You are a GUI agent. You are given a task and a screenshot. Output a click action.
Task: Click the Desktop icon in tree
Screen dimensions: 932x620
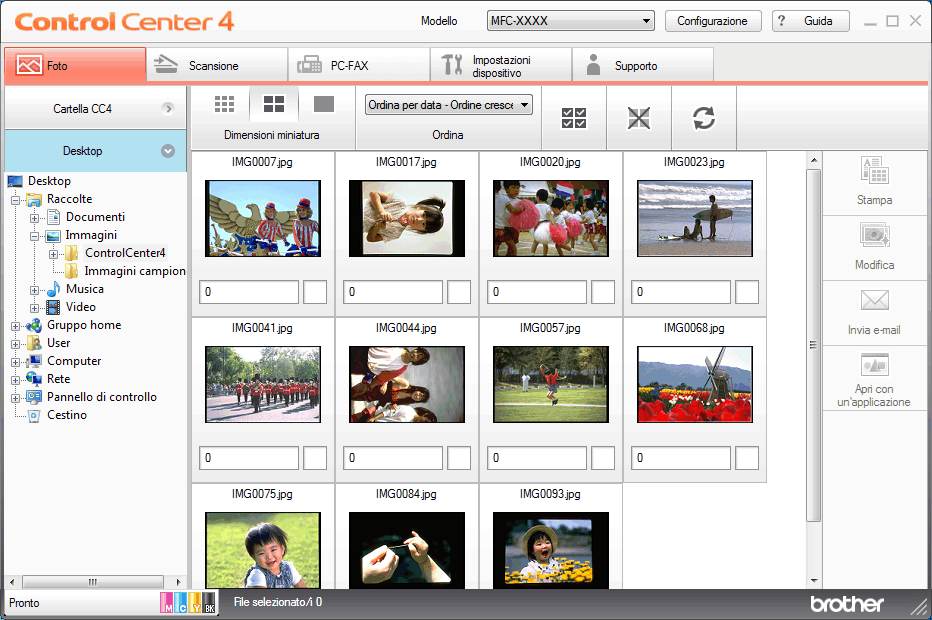14,181
